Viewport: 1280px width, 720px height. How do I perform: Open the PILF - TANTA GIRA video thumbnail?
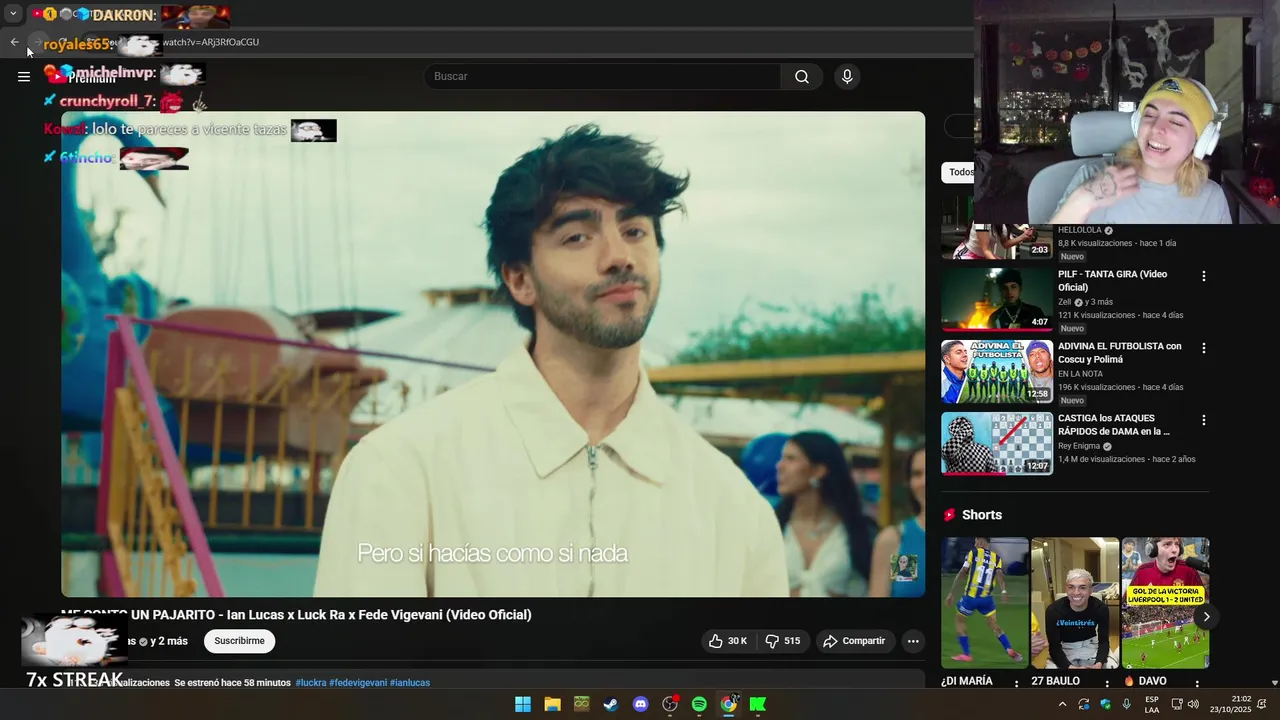click(x=997, y=299)
